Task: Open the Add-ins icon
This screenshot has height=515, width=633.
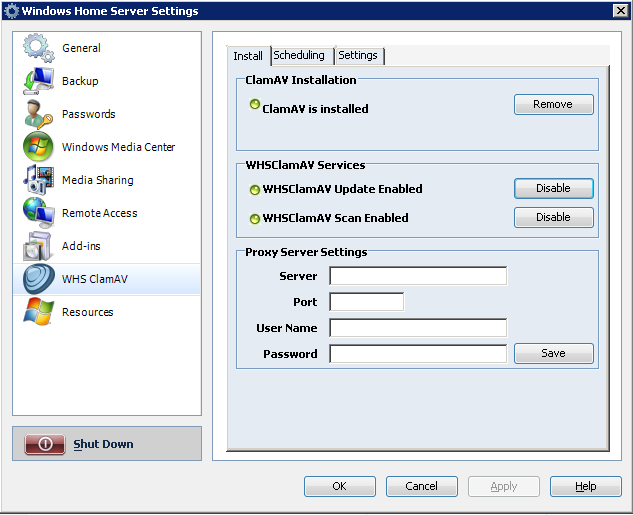Action: [38, 246]
